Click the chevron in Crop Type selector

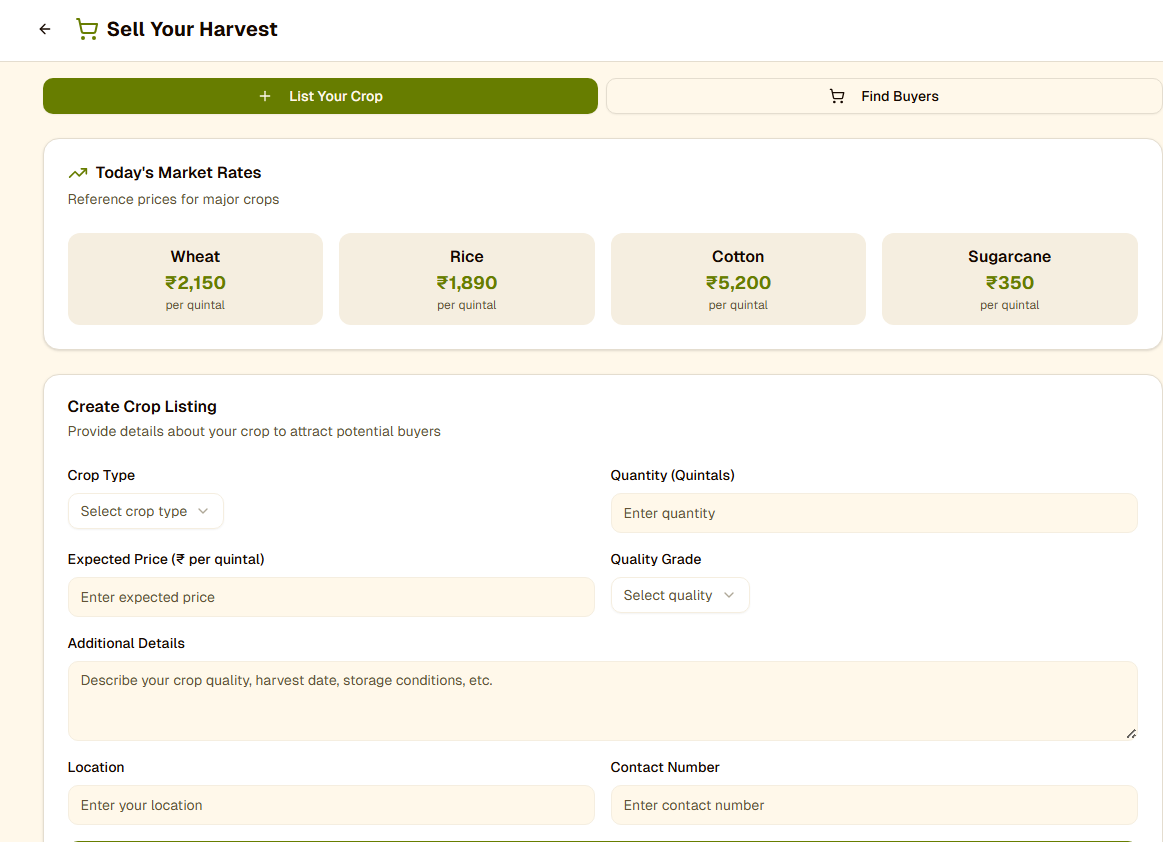[203, 511]
